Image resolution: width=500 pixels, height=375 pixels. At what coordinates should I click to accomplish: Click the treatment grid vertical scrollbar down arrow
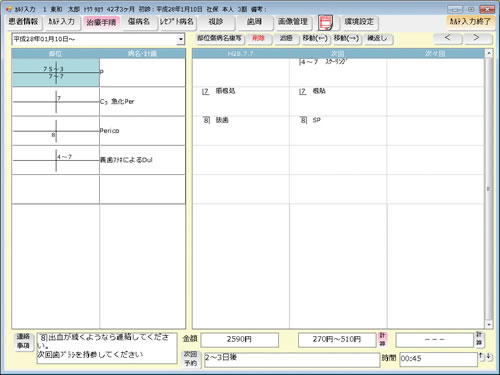(x=489, y=324)
